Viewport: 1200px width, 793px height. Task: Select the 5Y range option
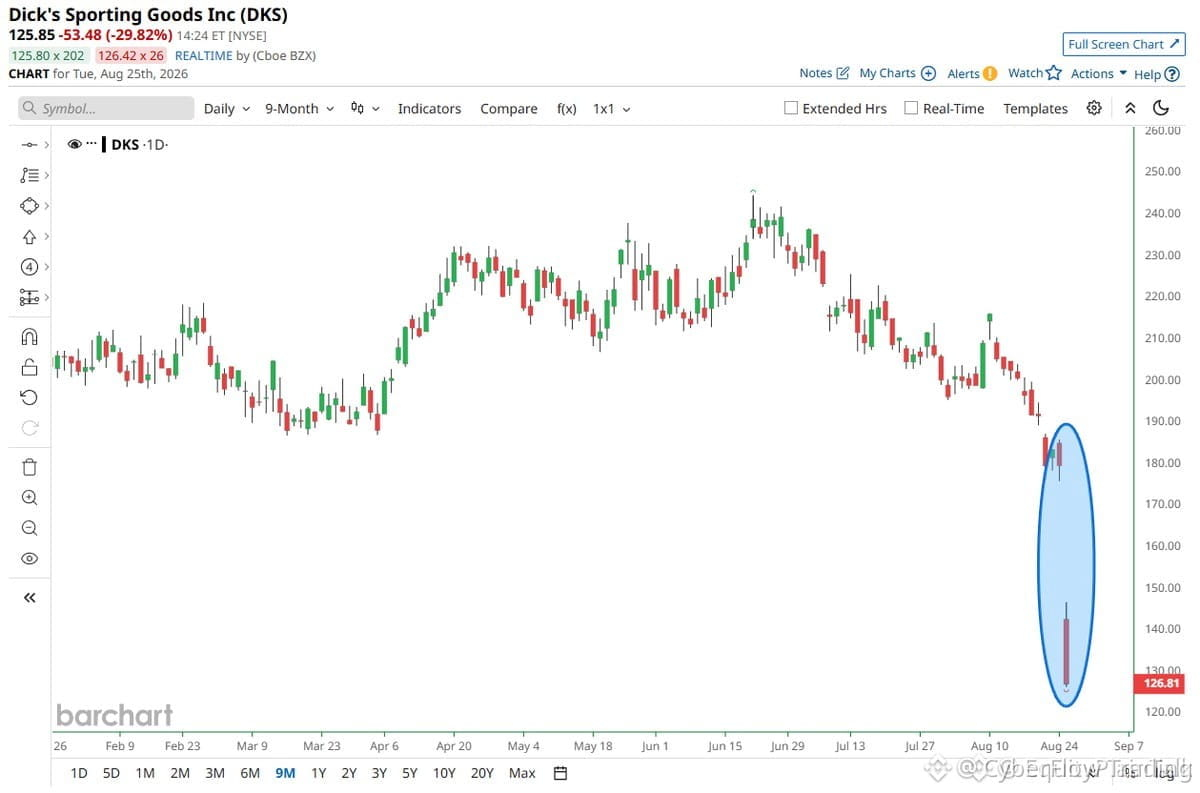point(410,773)
